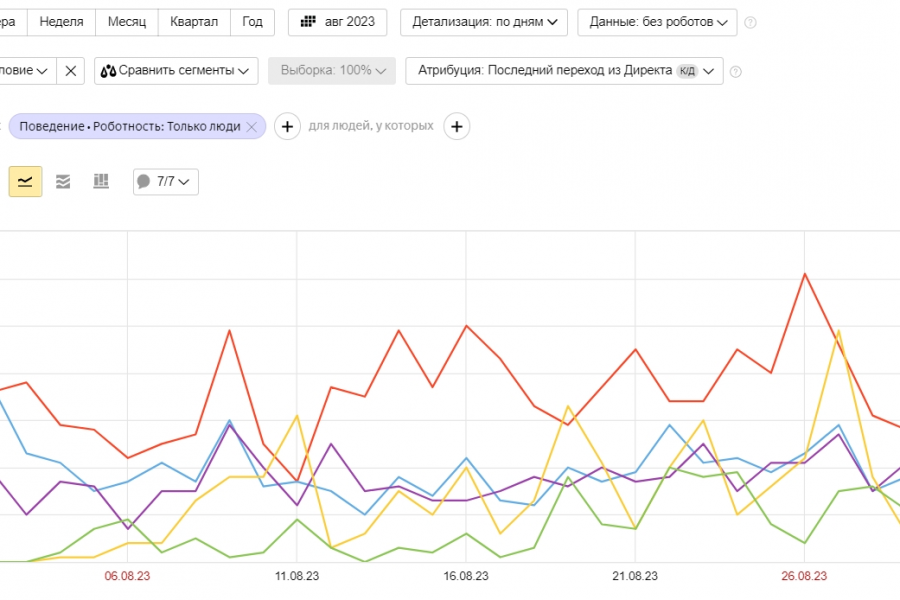Open help for 'Данные: без роботов'
This screenshot has height=600, width=900.
(x=750, y=22)
